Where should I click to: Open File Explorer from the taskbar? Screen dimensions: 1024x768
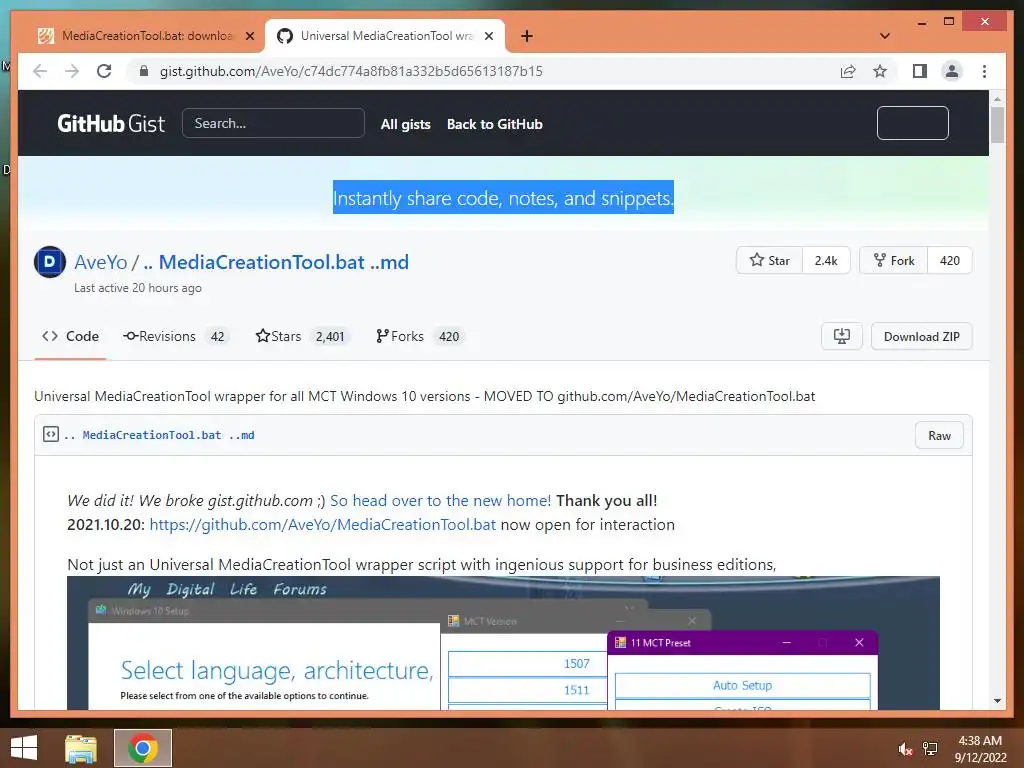(x=81, y=748)
